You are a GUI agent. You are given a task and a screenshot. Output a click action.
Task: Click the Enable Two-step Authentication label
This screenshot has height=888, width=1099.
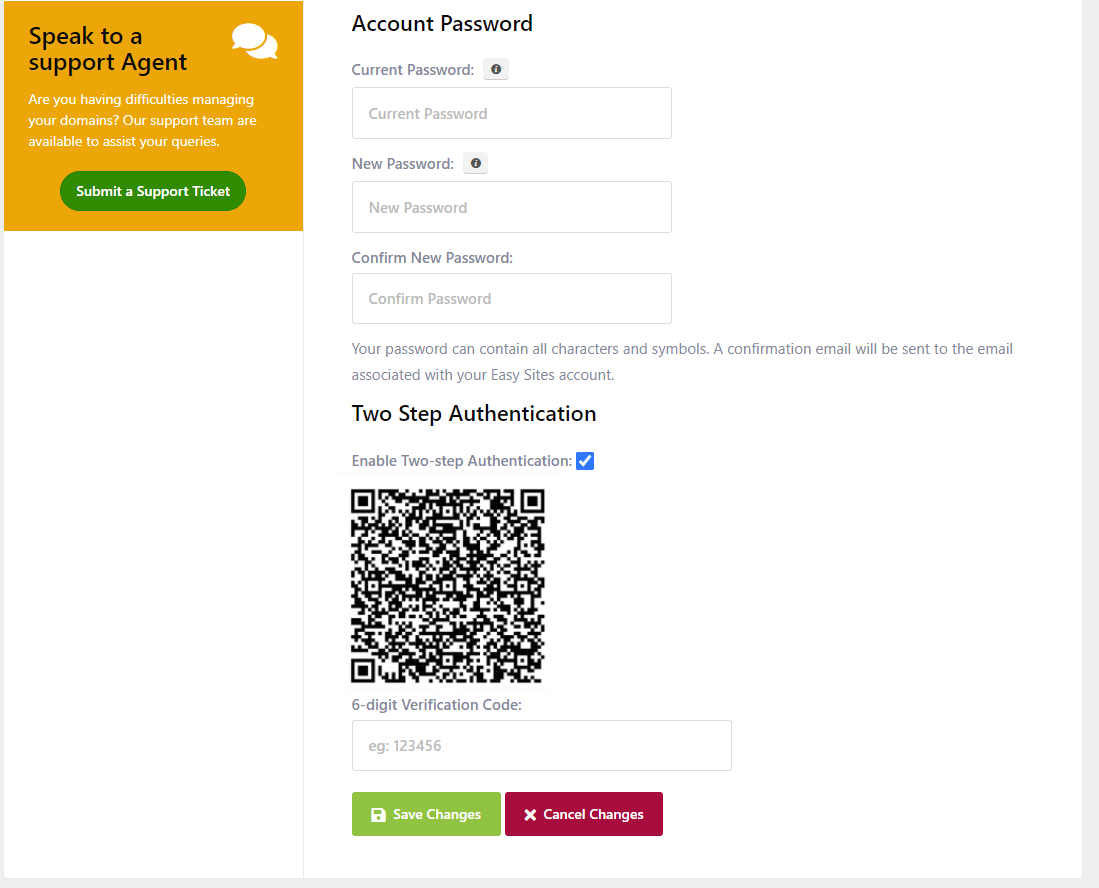pos(462,461)
